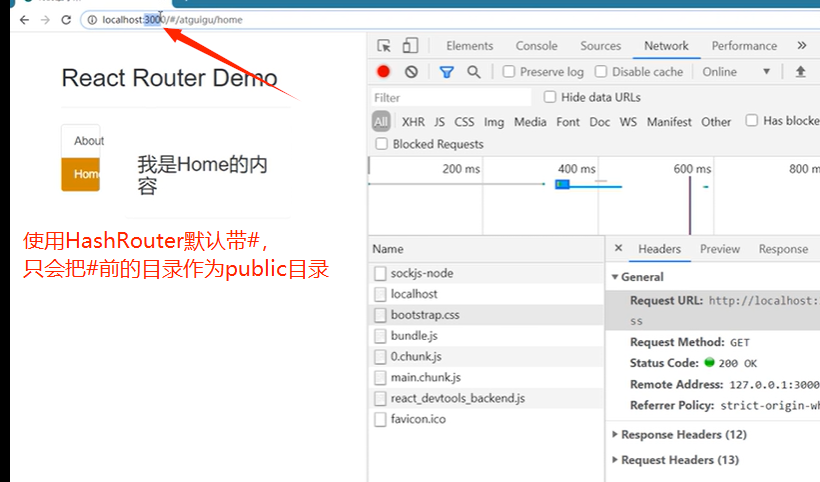
Task: Sort requests by Name column
Action: [x=486, y=249]
